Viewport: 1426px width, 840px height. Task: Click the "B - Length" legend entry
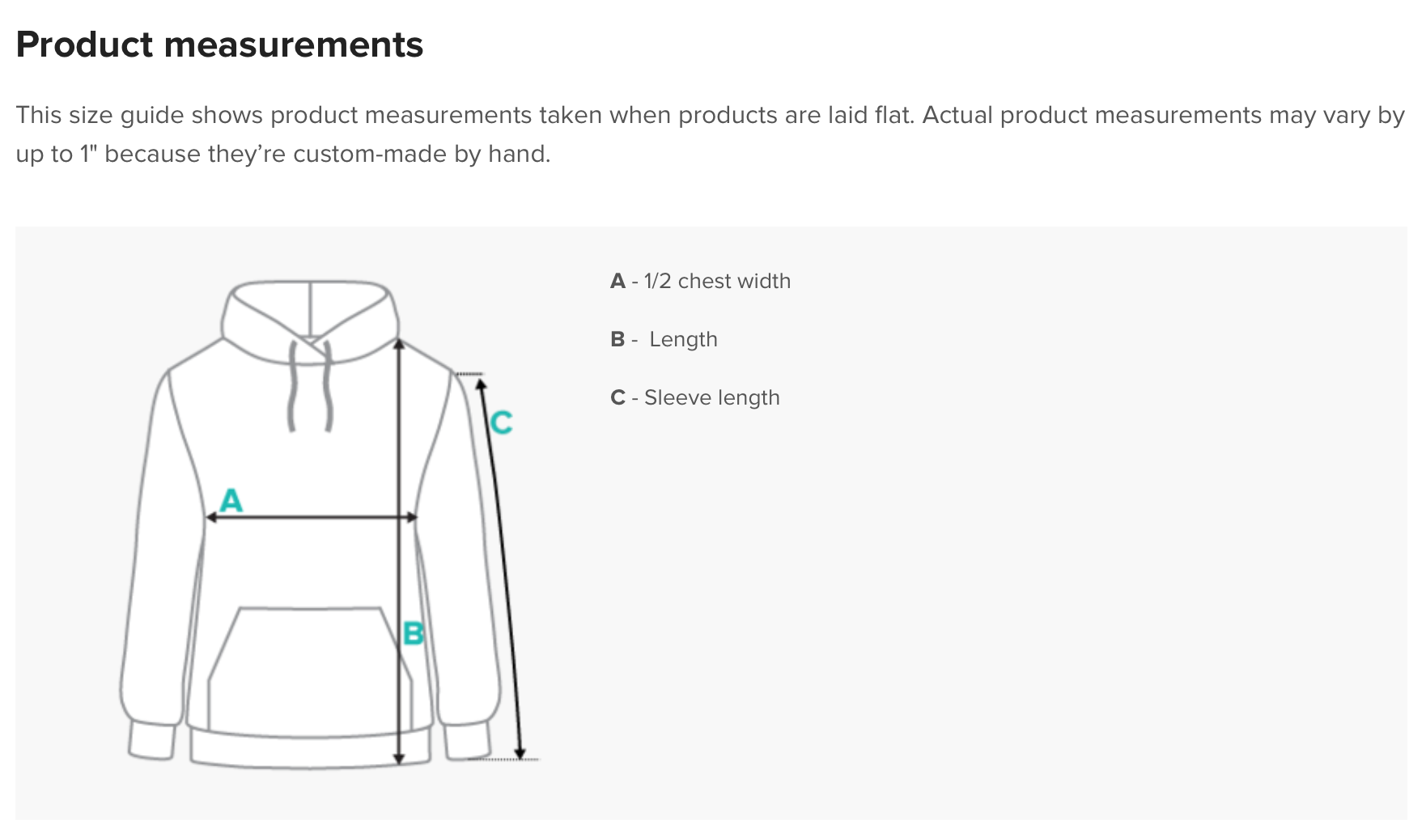click(664, 339)
